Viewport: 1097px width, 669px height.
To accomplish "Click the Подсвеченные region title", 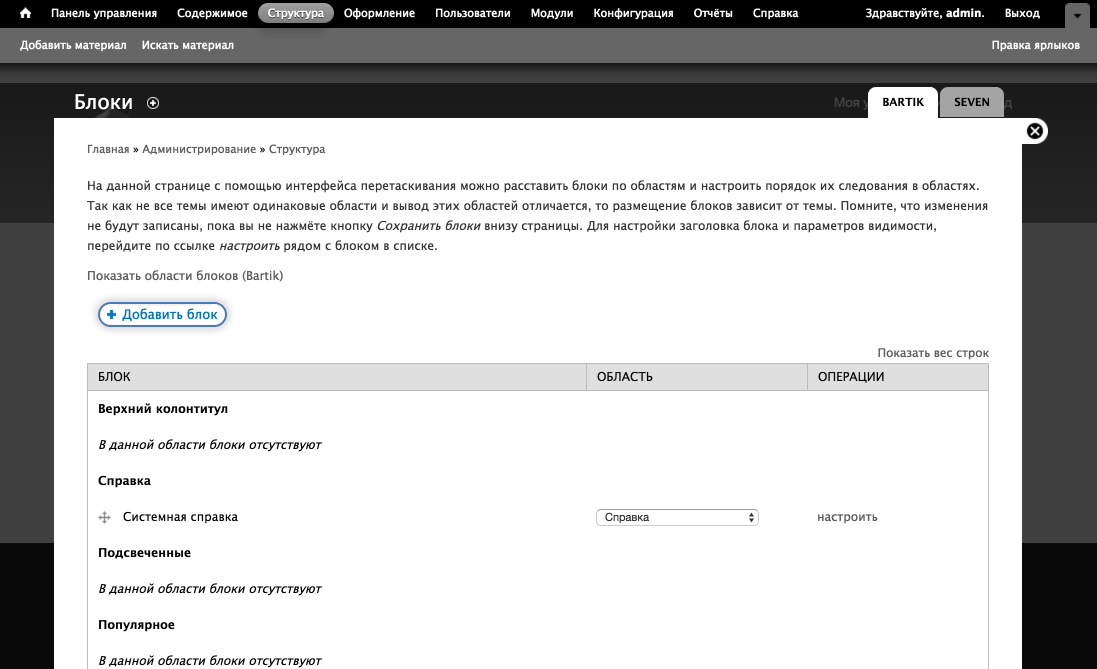I will pos(144,553).
